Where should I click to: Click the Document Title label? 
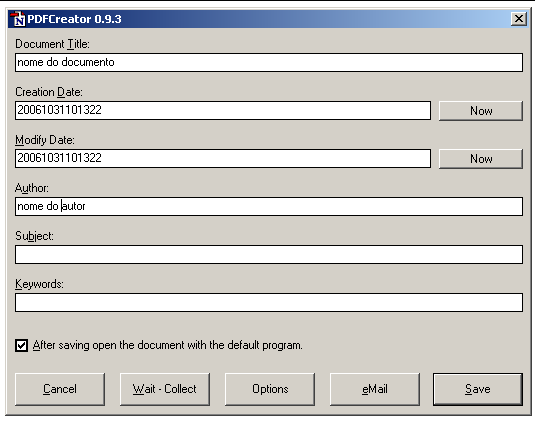coord(52,44)
